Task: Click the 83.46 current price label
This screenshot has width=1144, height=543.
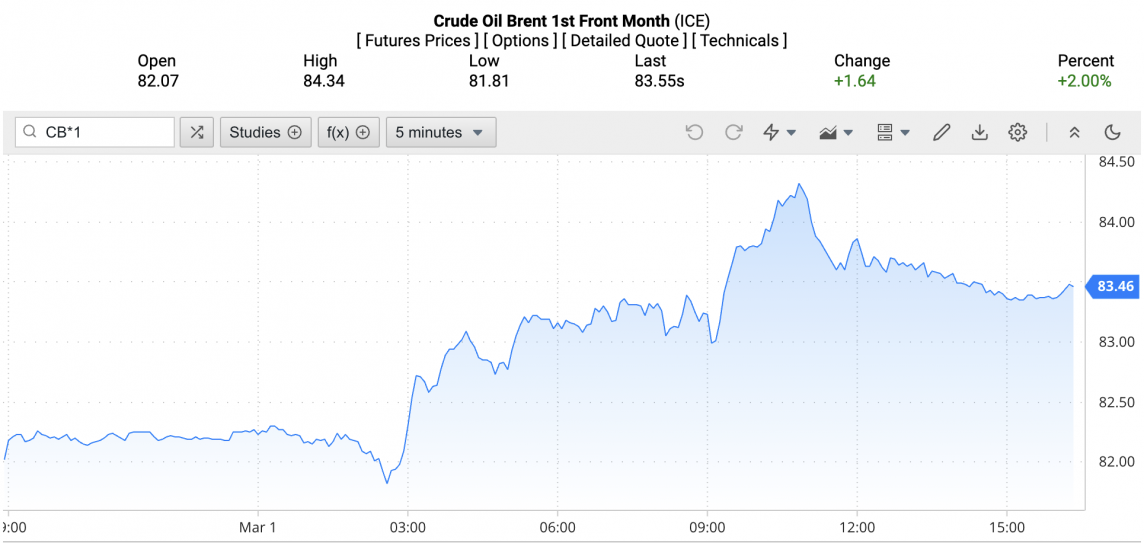Action: pyautogui.click(x=1114, y=287)
